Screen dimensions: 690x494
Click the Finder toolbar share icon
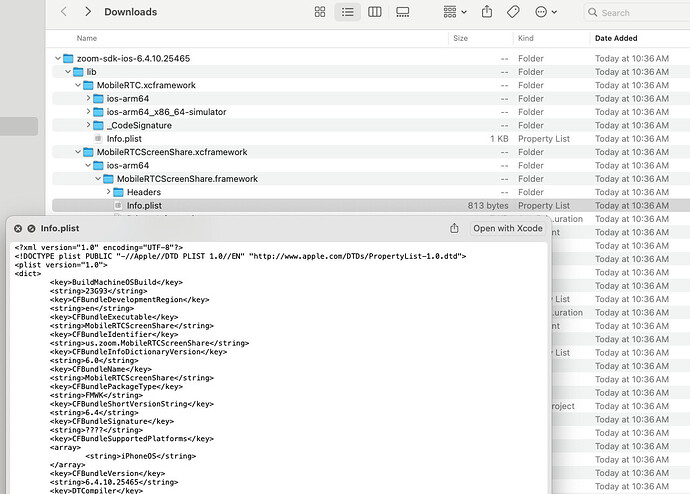pos(487,12)
